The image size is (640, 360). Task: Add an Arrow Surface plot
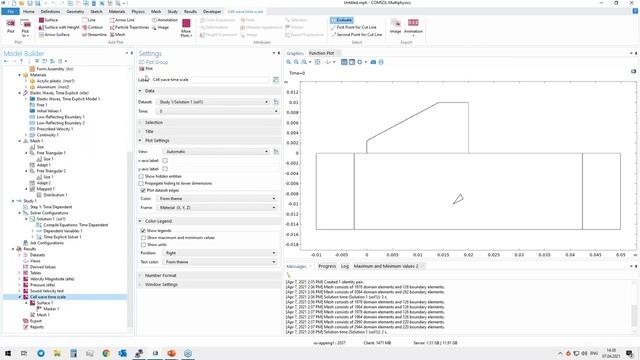(54, 35)
